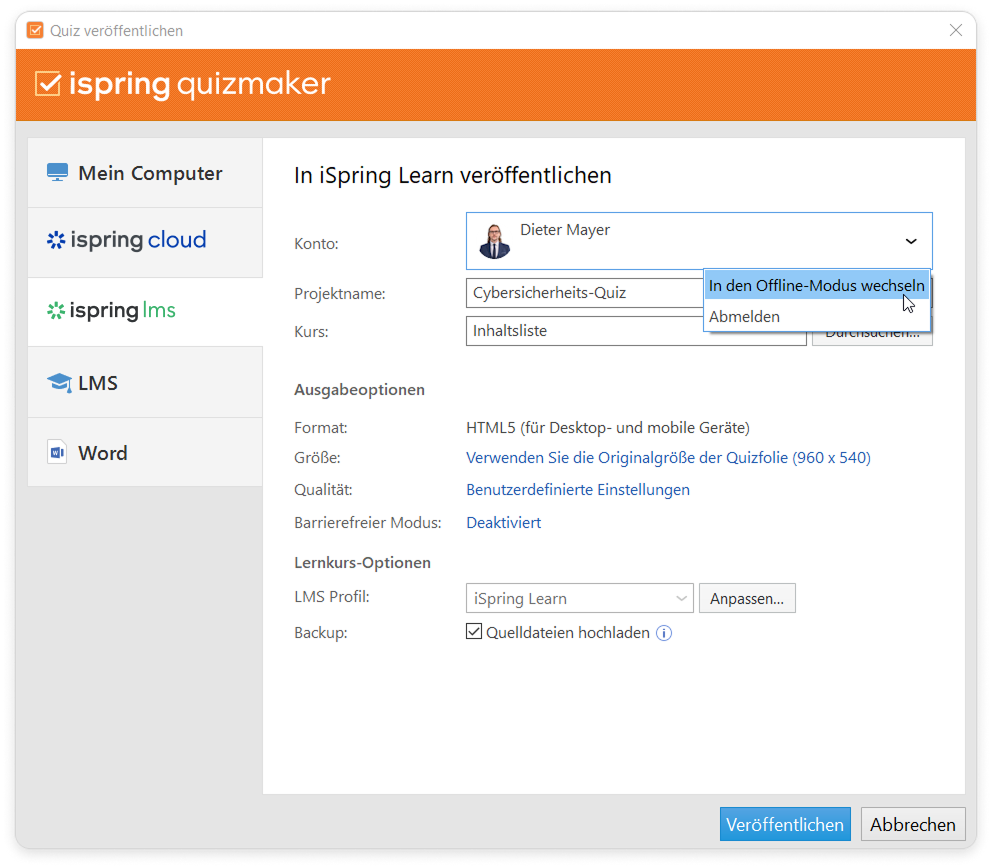The width and height of the screenshot is (992, 868).
Task: Click the Projektname text field
Action: click(x=584, y=294)
